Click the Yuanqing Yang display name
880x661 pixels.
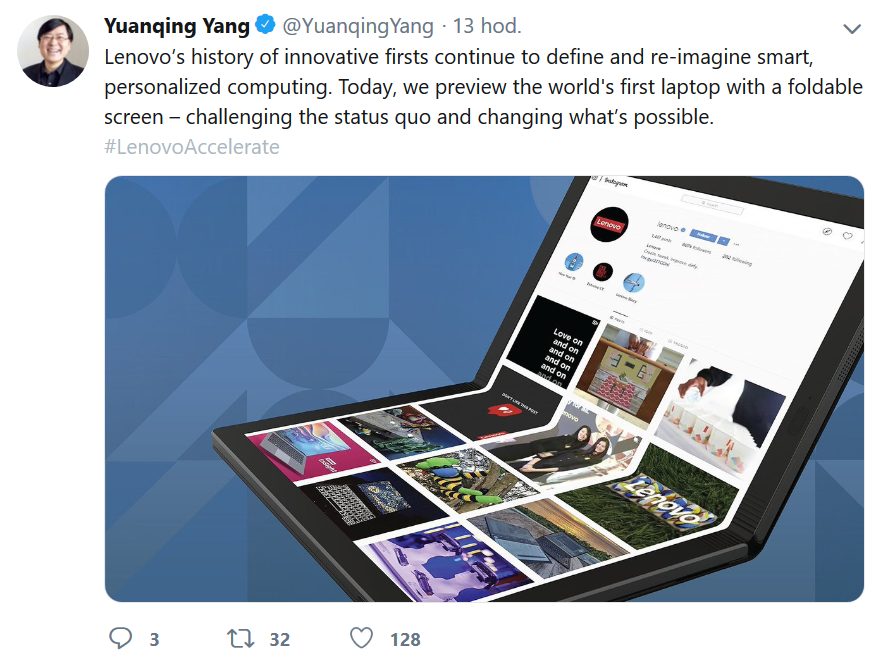(x=177, y=26)
